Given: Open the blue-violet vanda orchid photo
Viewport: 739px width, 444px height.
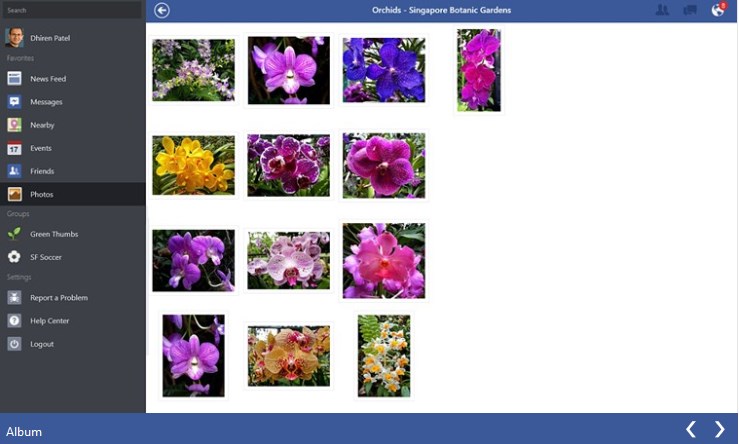Looking at the screenshot, I should (x=384, y=70).
